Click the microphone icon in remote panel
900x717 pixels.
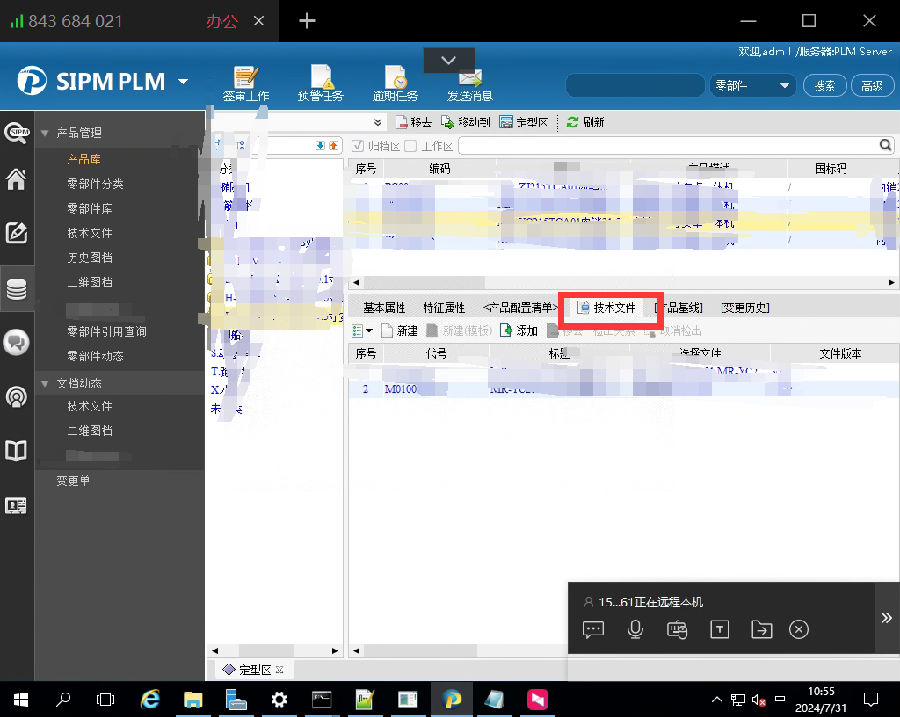(635, 629)
